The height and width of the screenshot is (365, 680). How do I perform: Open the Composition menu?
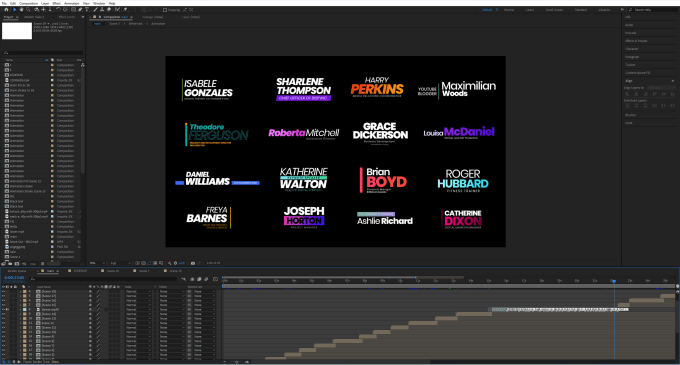(x=29, y=3)
